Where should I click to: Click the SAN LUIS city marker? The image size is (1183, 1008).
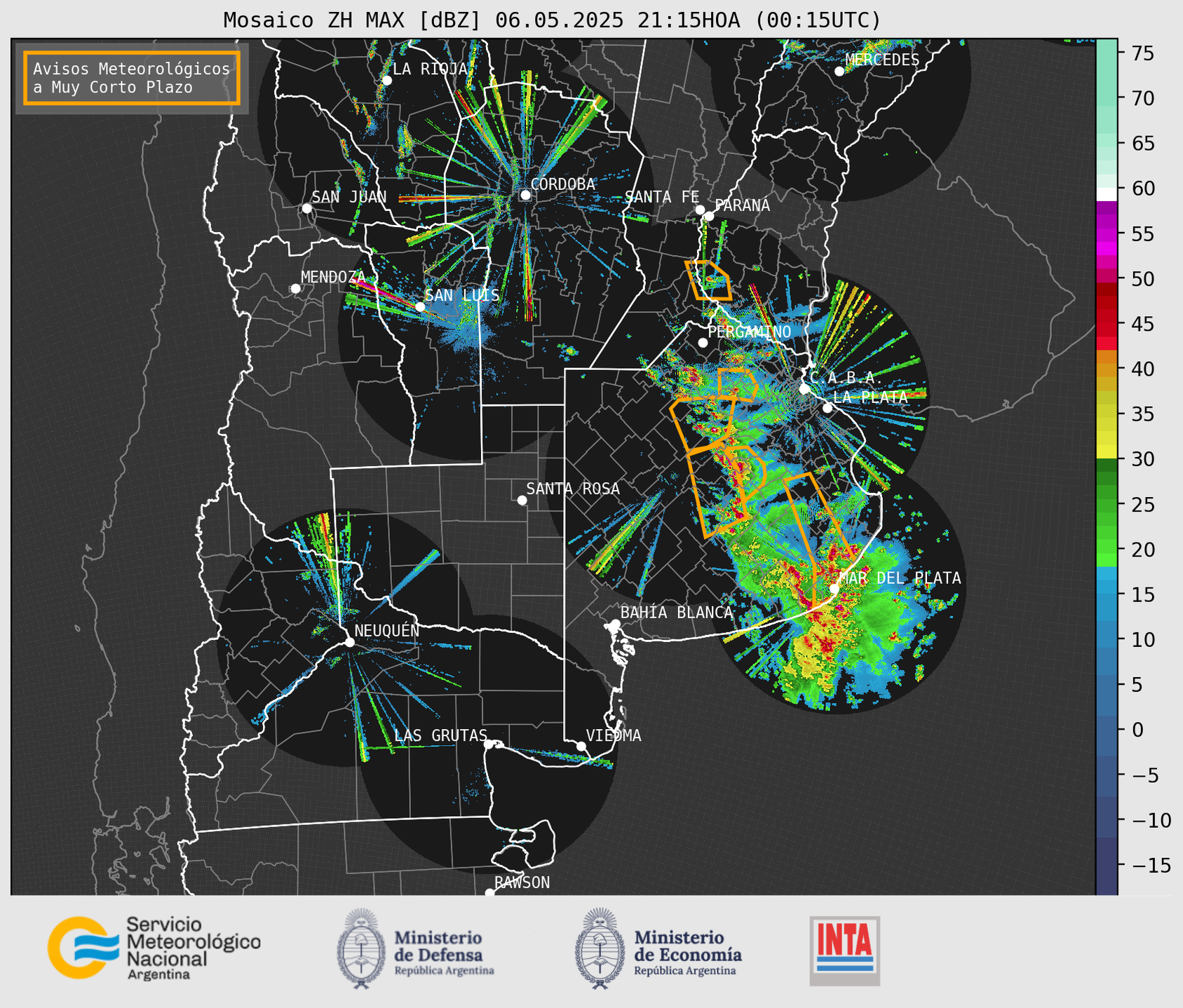pyautogui.click(x=419, y=307)
